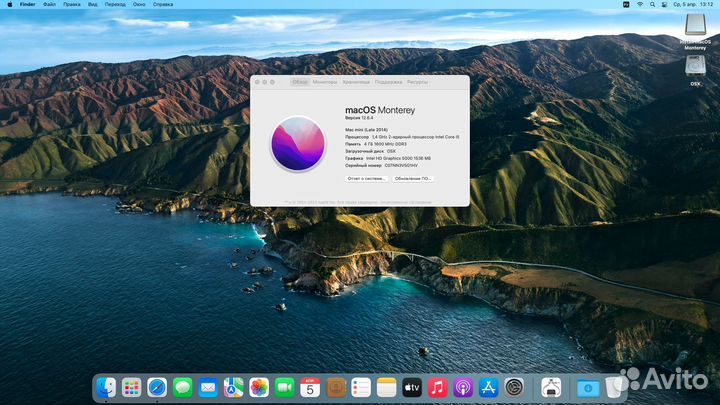The width and height of the screenshot is (720, 405).
Task: Click the 4 ГБ 1600 MHz DDR3 memory text
Action: pos(385,144)
